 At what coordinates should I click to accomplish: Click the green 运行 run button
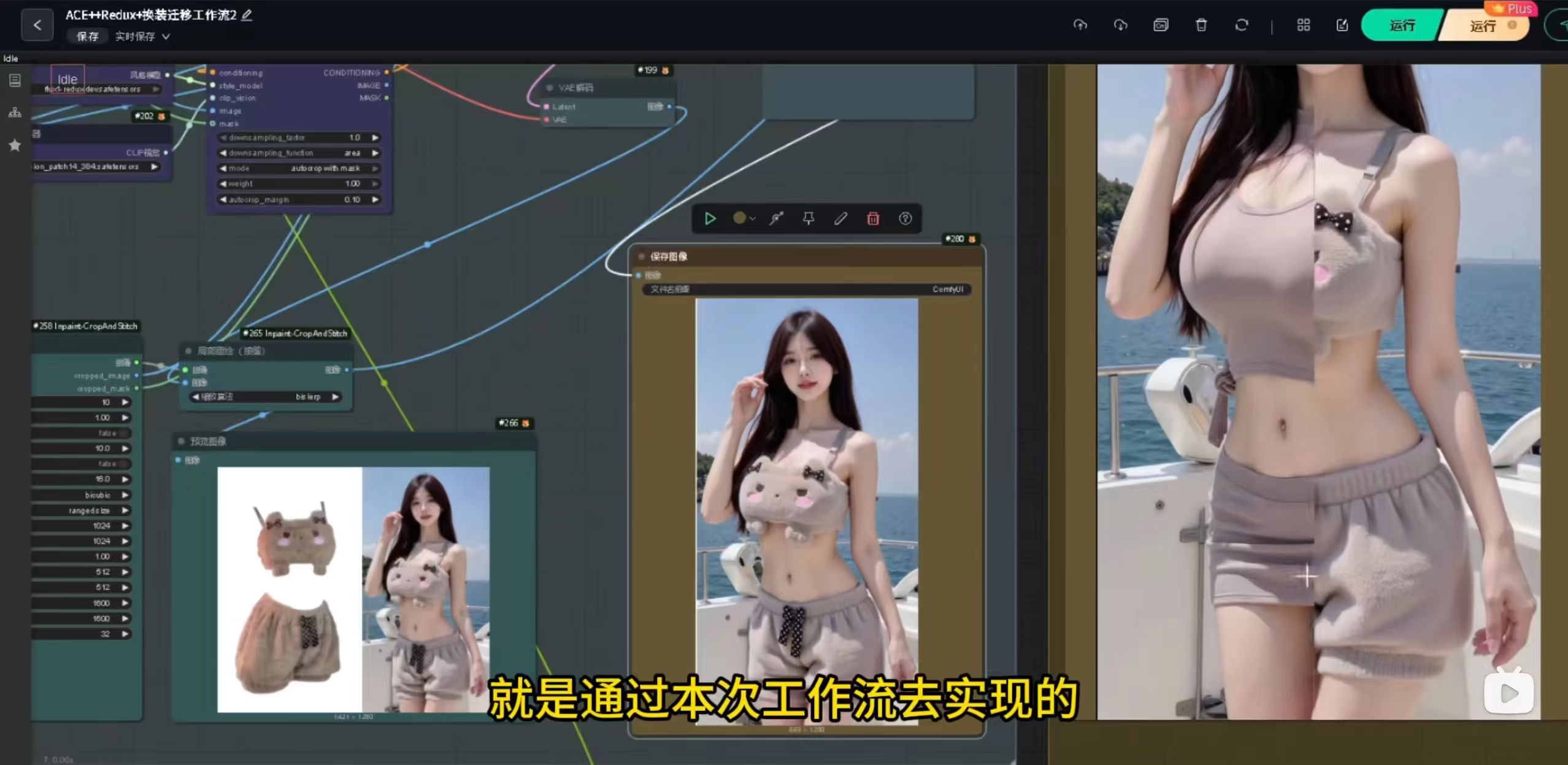1401,26
